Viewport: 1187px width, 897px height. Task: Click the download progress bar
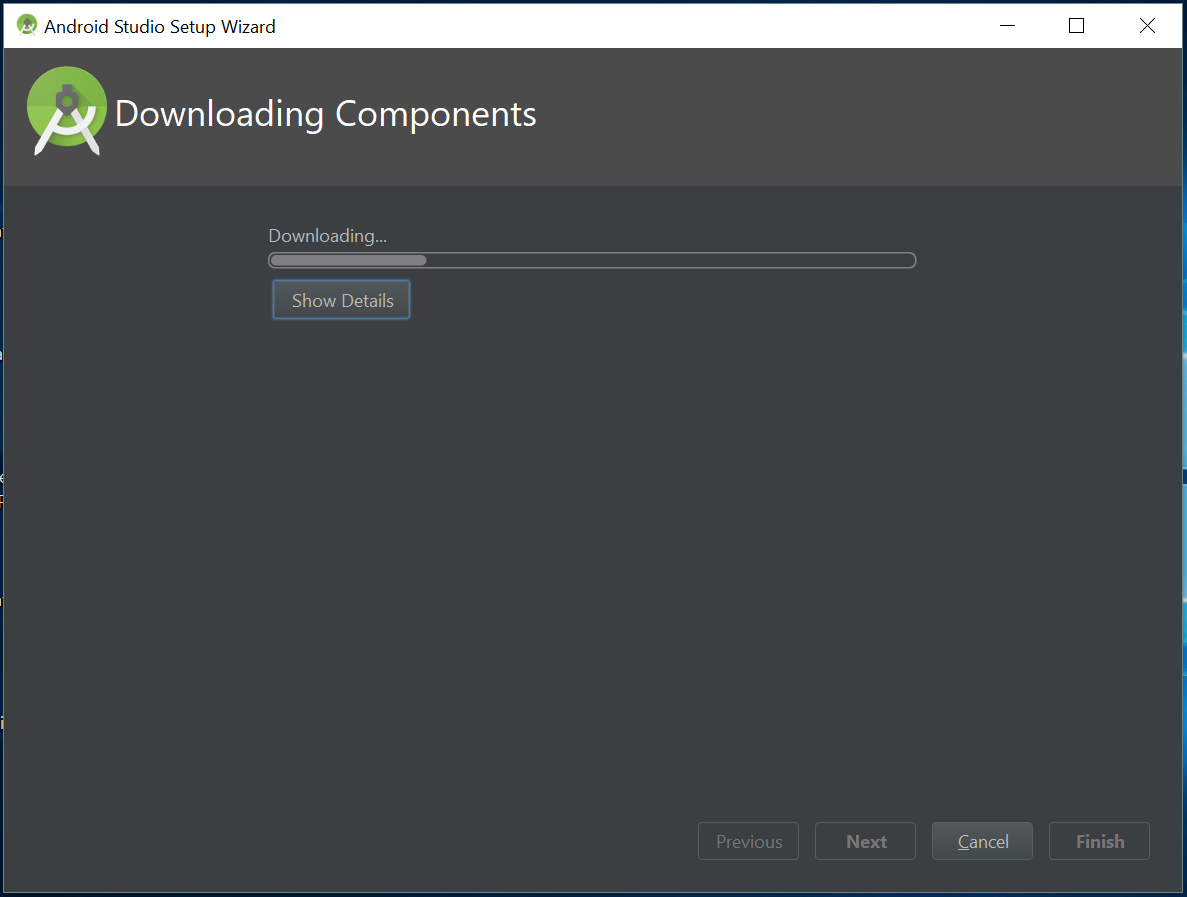point(591,259)
